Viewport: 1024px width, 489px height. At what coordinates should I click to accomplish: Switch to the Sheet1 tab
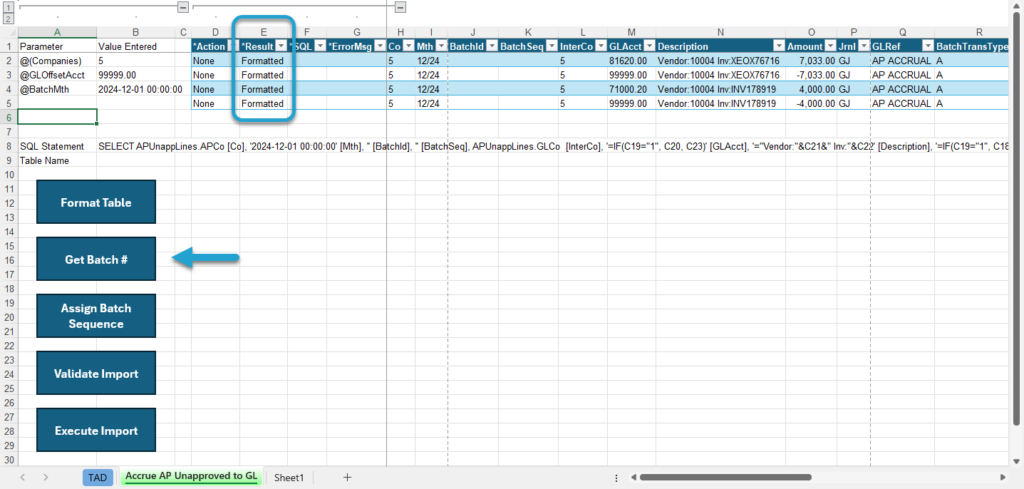(x=289, y=478)
